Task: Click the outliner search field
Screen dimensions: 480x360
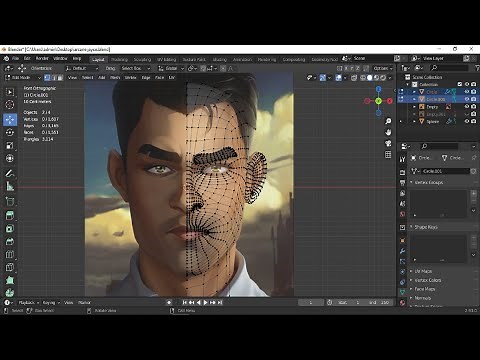Action: tap(449, 68)
